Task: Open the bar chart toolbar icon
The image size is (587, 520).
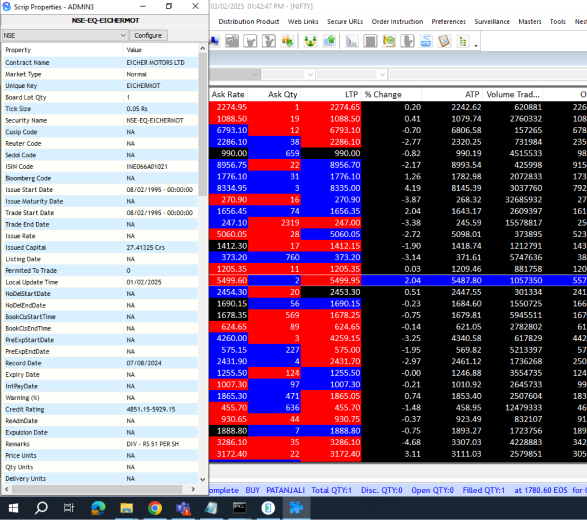Action: [352, 41]
